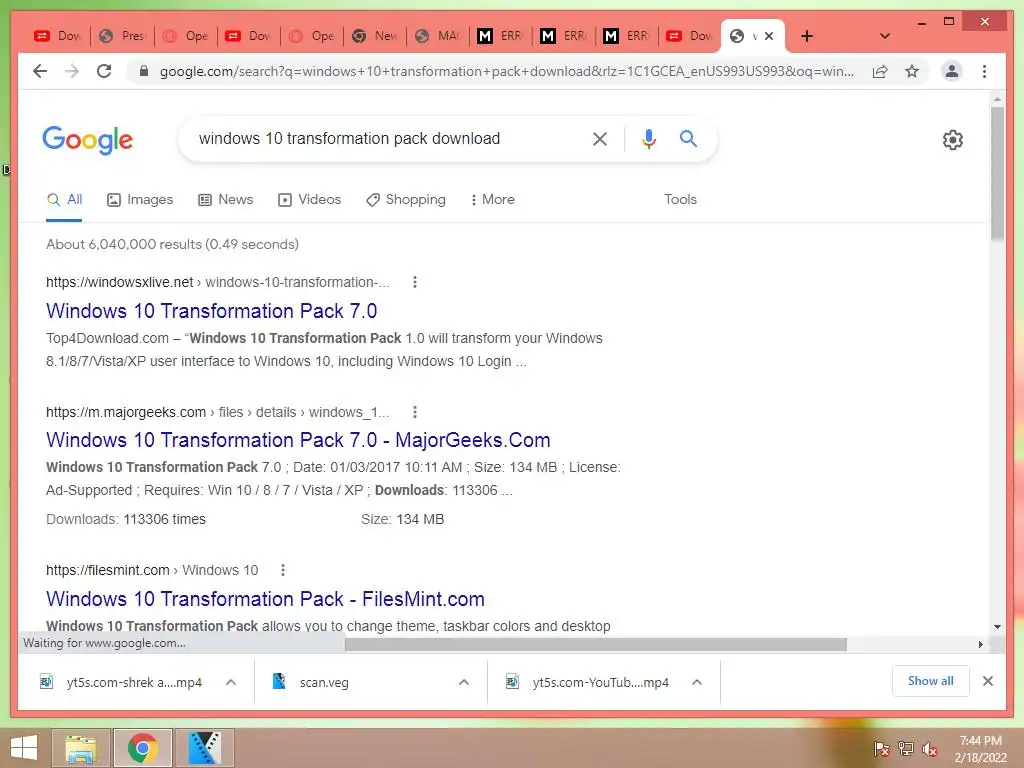Screen dimensions: 1024x768
Task: Open options for the windowsxlive.net result
Action: pos(415,282)
